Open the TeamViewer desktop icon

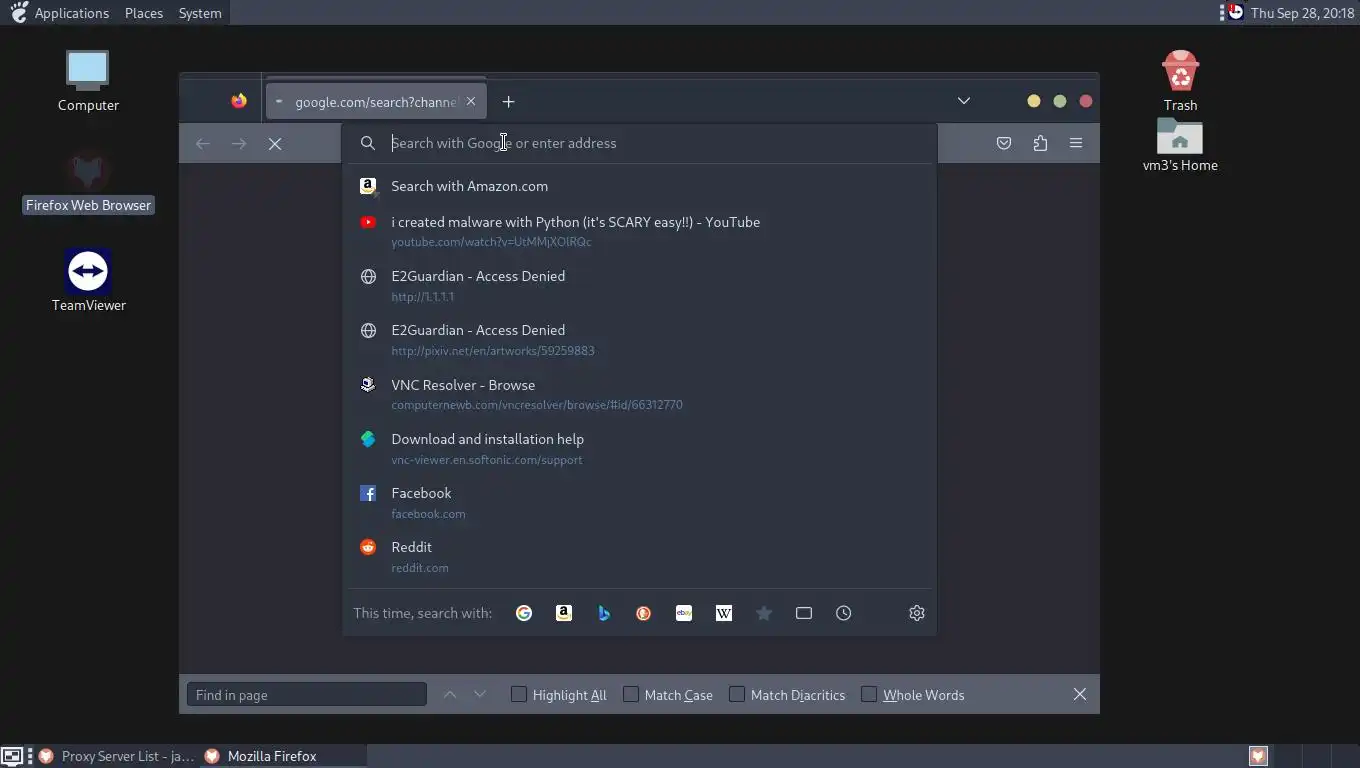88,281
